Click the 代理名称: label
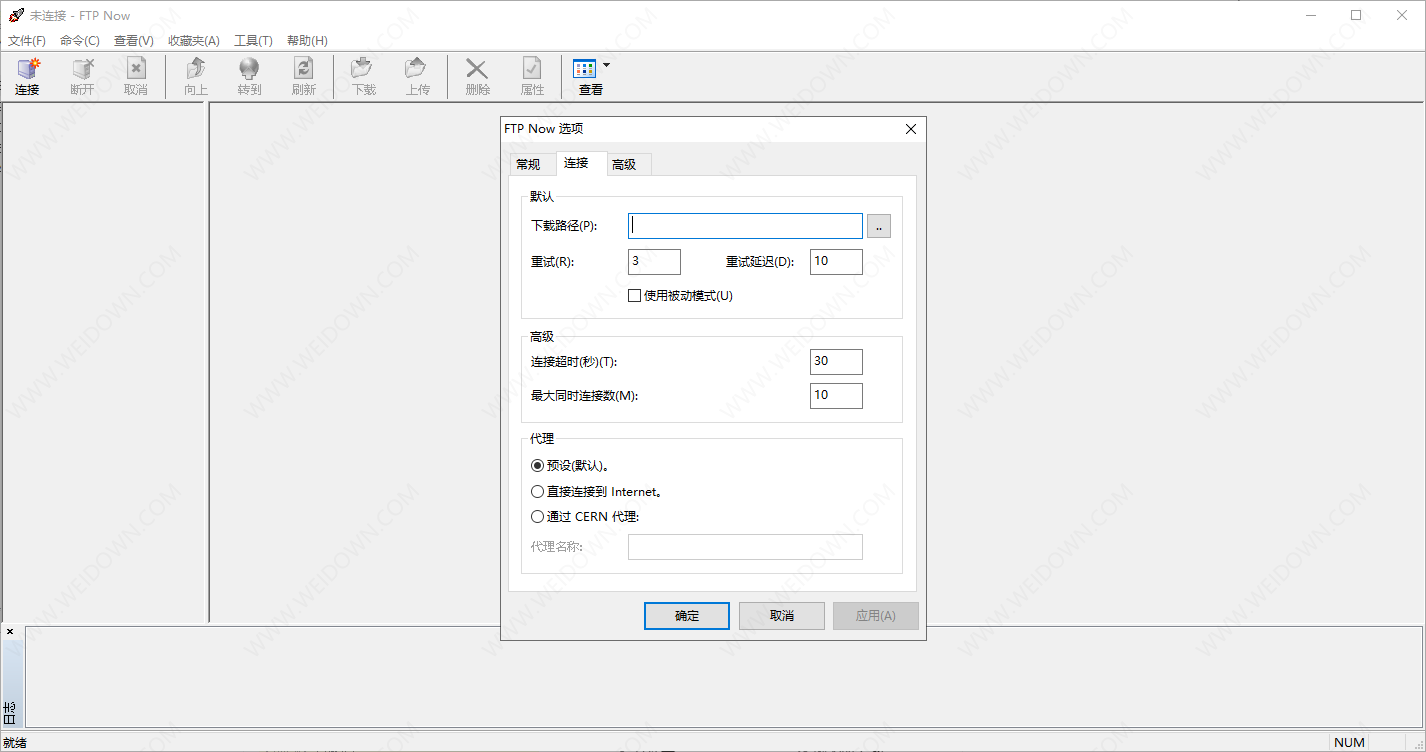This screenshot has width=1426, height=752. (x=557, y=547)
